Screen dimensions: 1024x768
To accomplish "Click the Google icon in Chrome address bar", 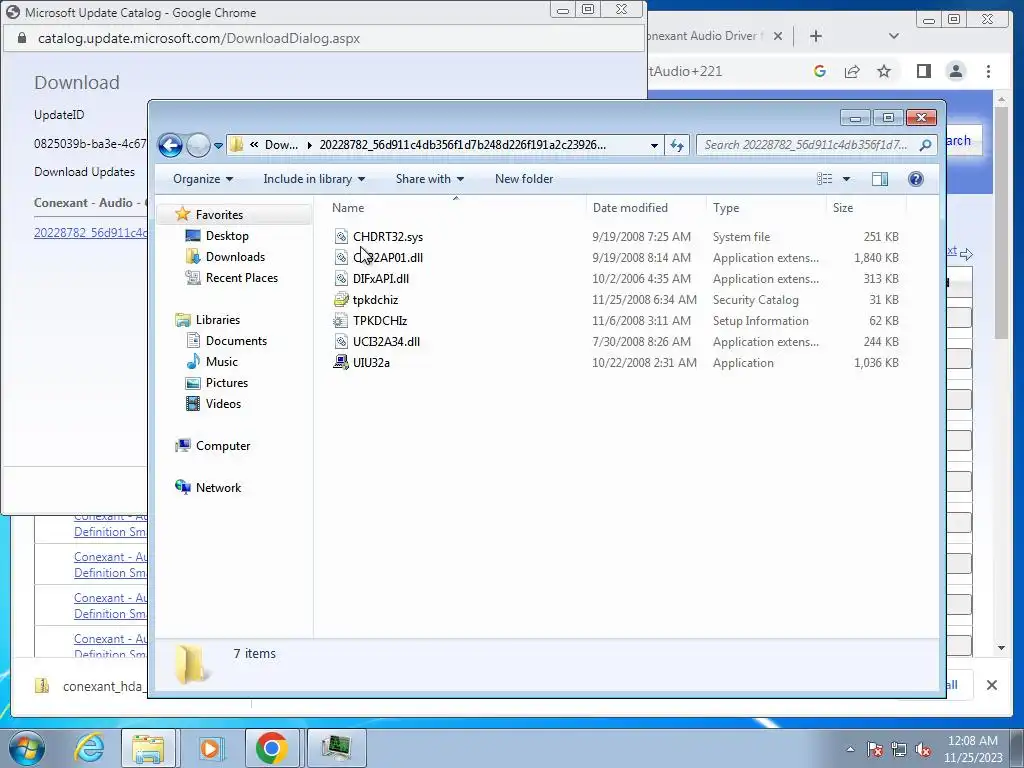I will click(820, 71).
